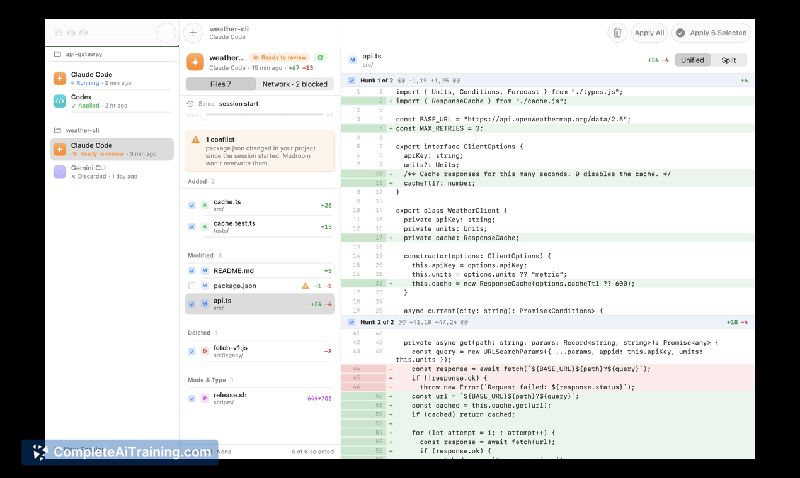
Task: Click the session start timeline slider handle
Action: [203, 115]
